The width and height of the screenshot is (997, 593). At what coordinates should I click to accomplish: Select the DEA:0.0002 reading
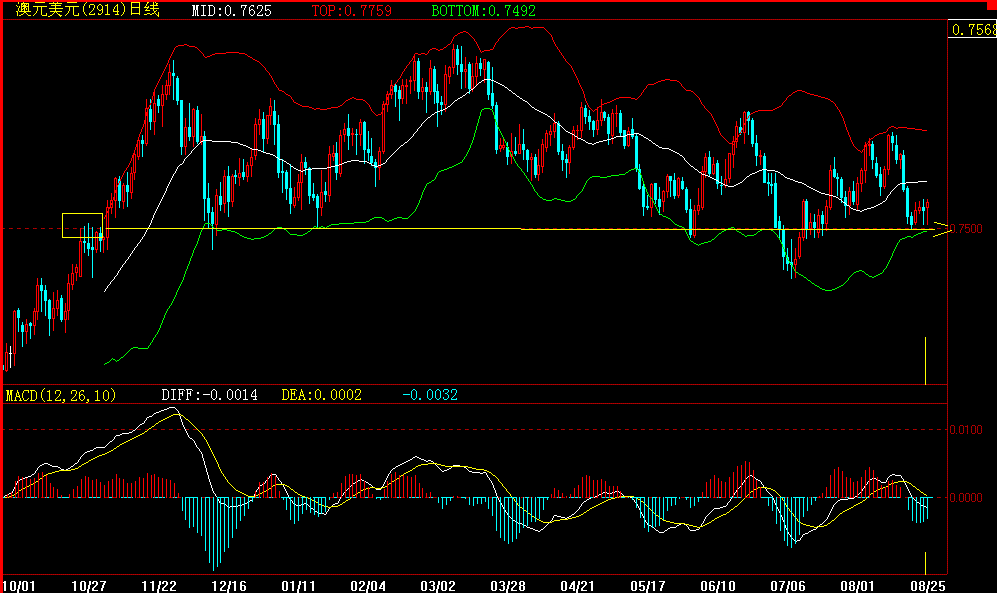pyautogui.click(x=322, y=395)
